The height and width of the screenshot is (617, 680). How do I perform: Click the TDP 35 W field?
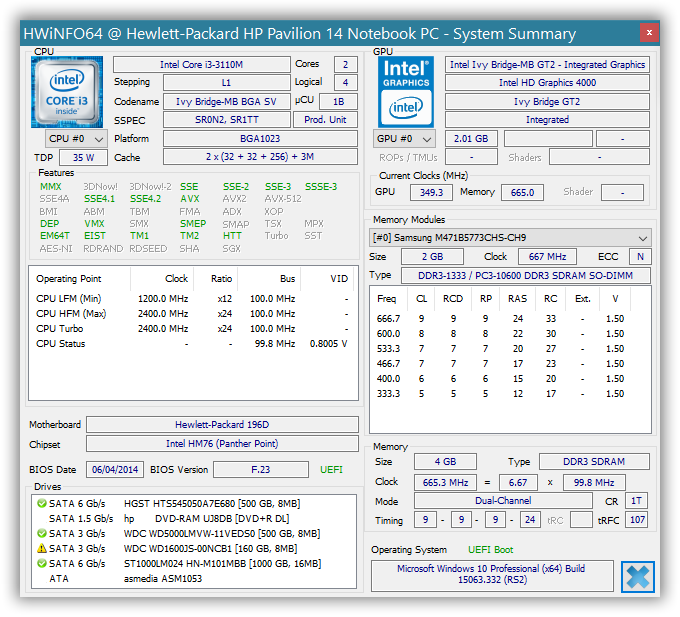pyautogui.click(x=83, y=157)
